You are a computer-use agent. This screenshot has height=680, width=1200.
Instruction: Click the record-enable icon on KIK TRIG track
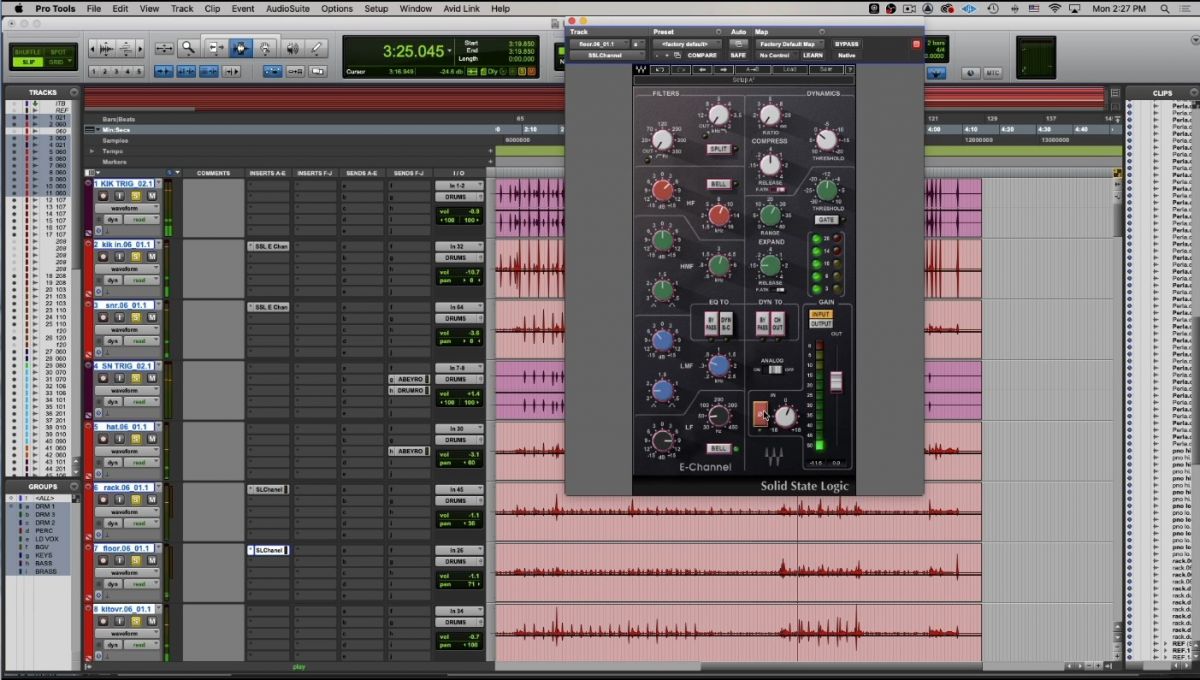point(102,196)
